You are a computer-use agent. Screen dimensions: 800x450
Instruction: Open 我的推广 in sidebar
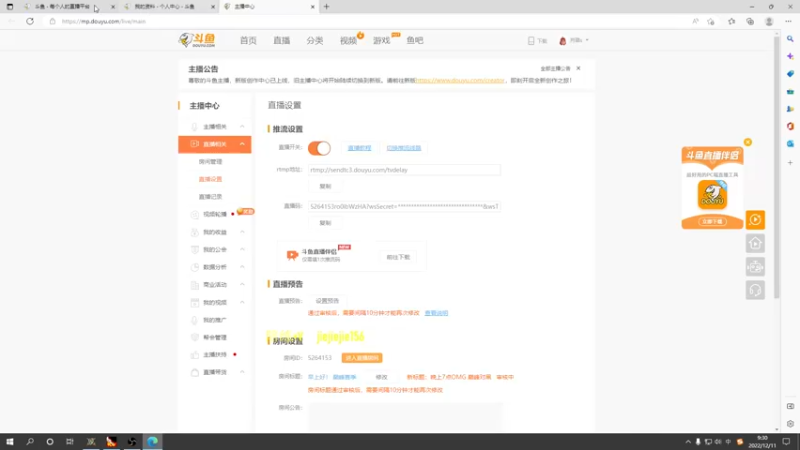click(x=215, y=320)
